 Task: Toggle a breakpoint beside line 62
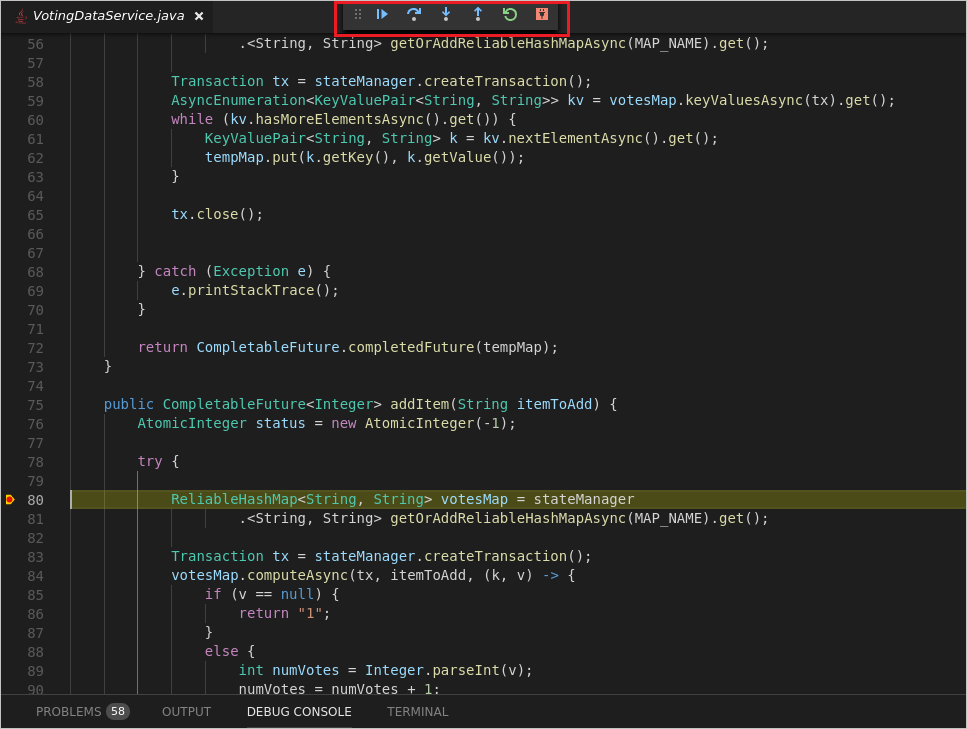point(10,157)
